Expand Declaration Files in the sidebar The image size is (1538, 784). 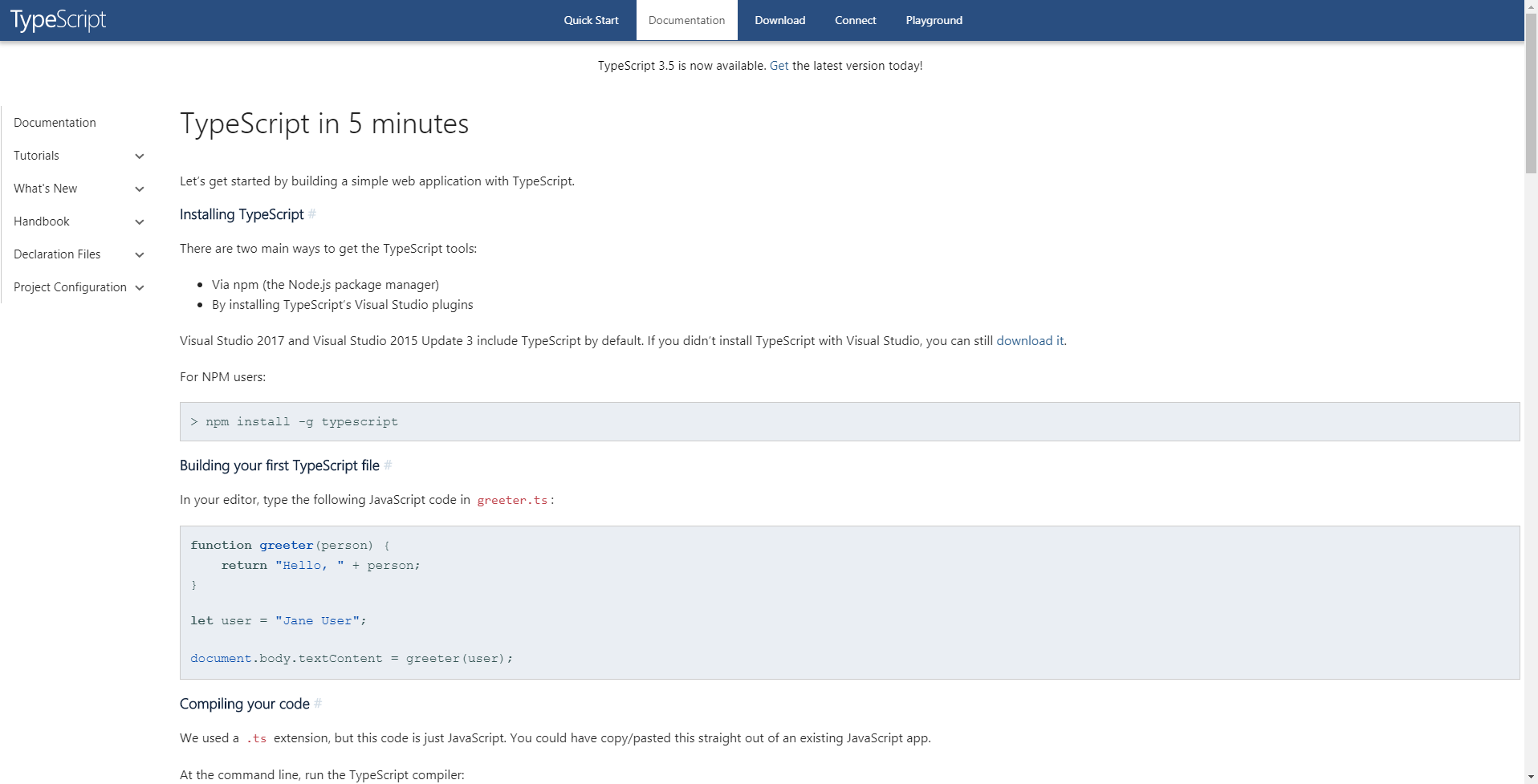(139, 254)
